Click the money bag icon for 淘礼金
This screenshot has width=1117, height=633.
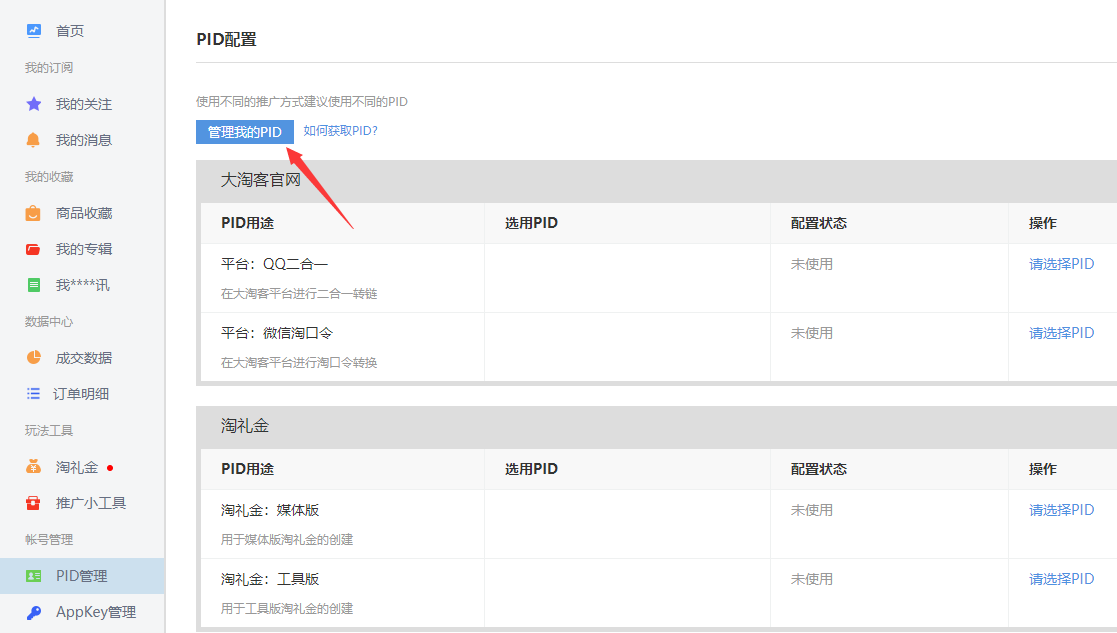point(34,467)
